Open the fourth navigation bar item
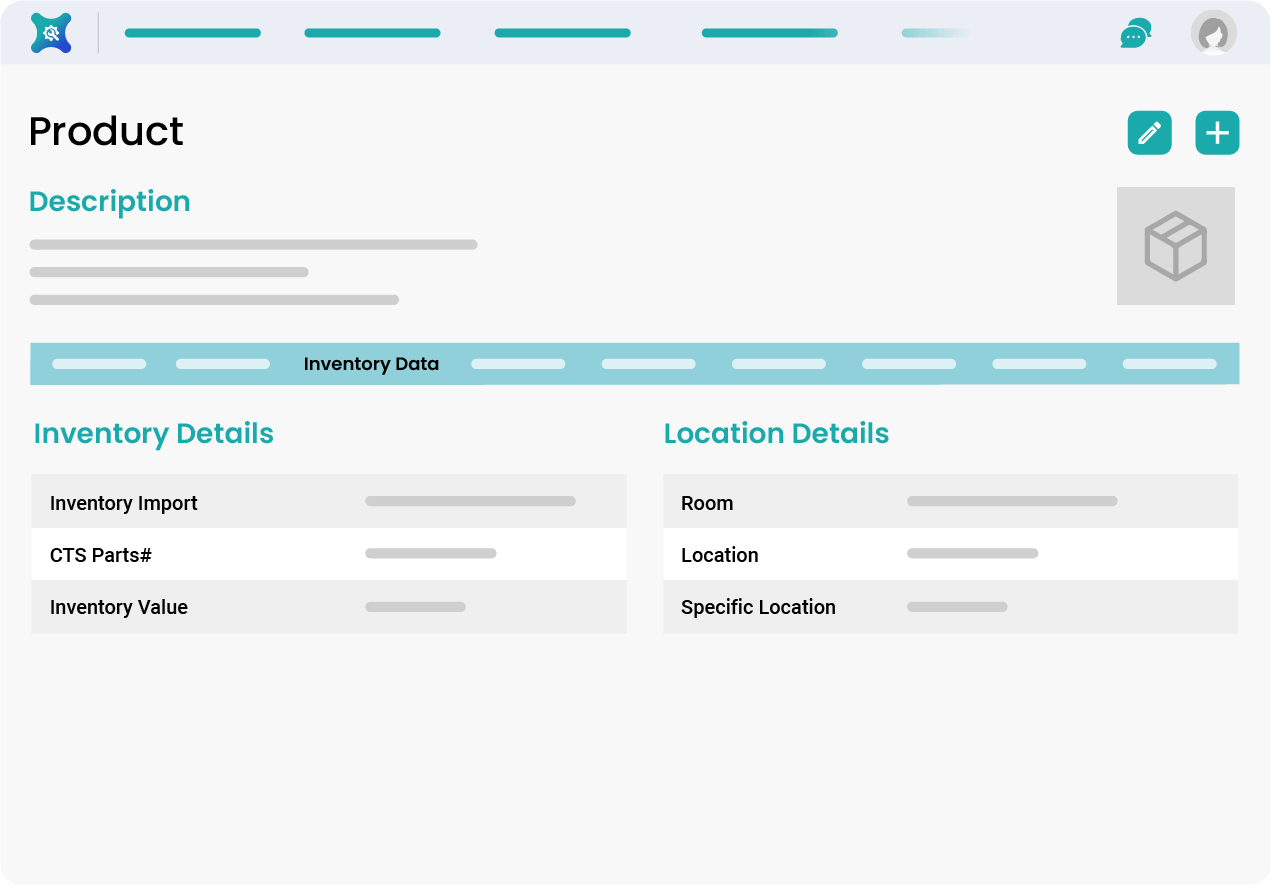Image resolution: width=1271 pixels, height=886 pixels. [769, 32]
